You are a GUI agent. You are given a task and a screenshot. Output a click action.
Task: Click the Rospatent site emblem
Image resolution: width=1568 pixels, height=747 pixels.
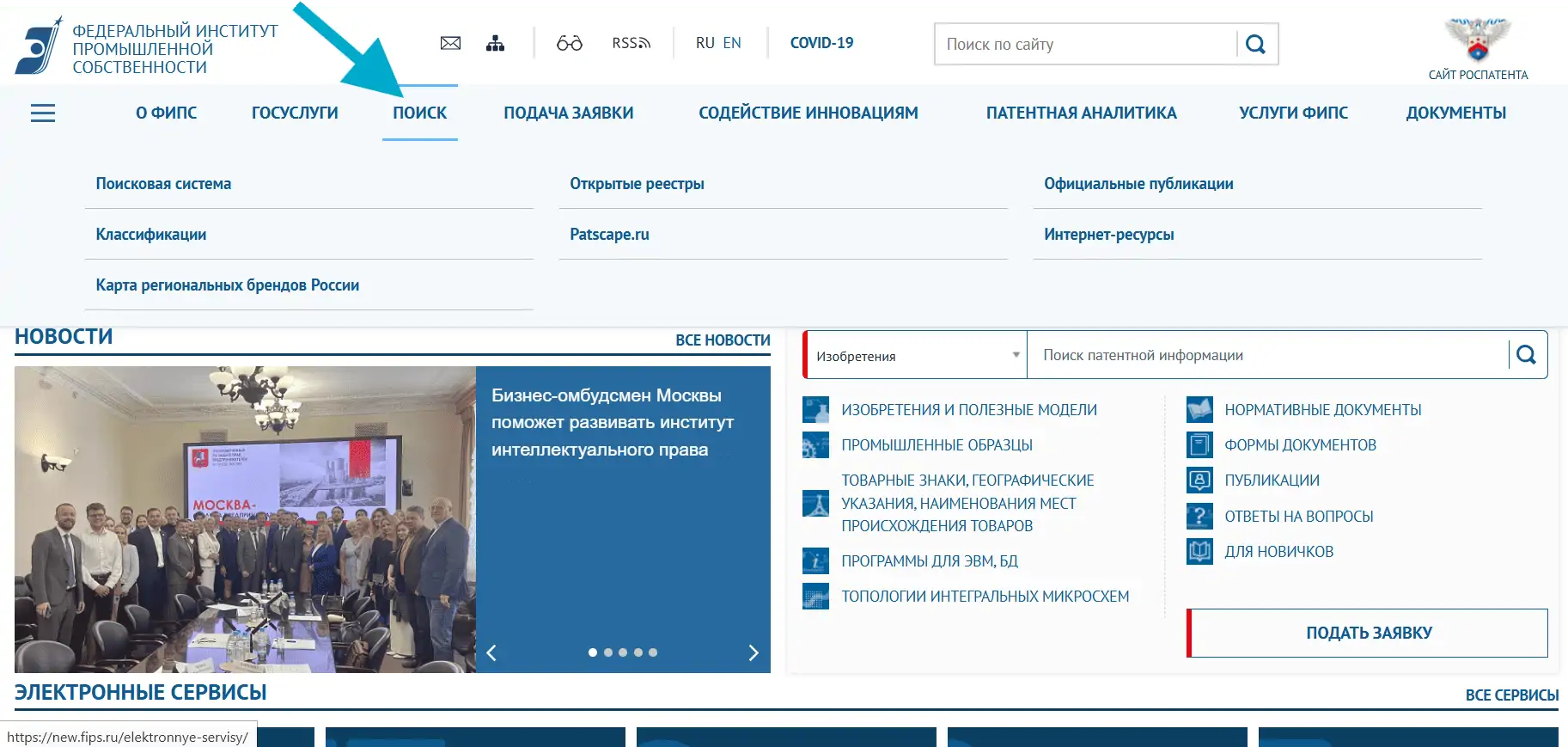pyautogui.click(x=1477, y=40)
